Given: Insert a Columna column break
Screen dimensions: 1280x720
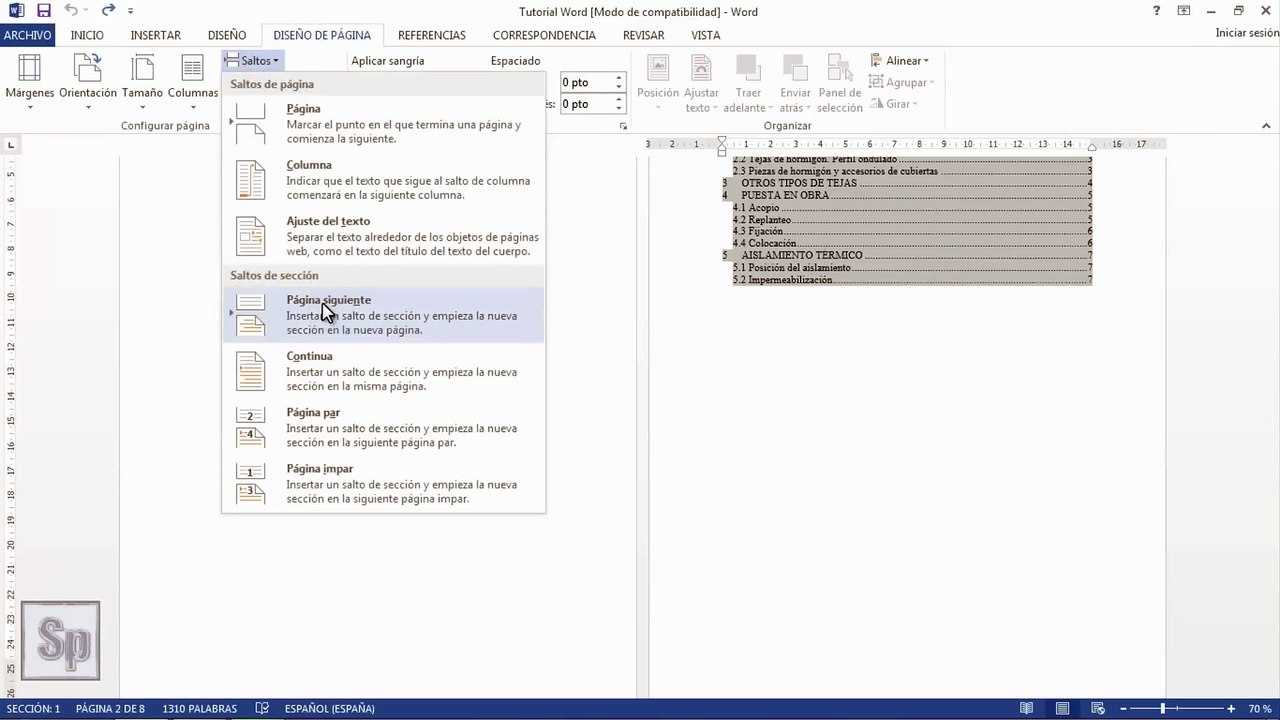Looking at the screenshot, I should point(384,179).
